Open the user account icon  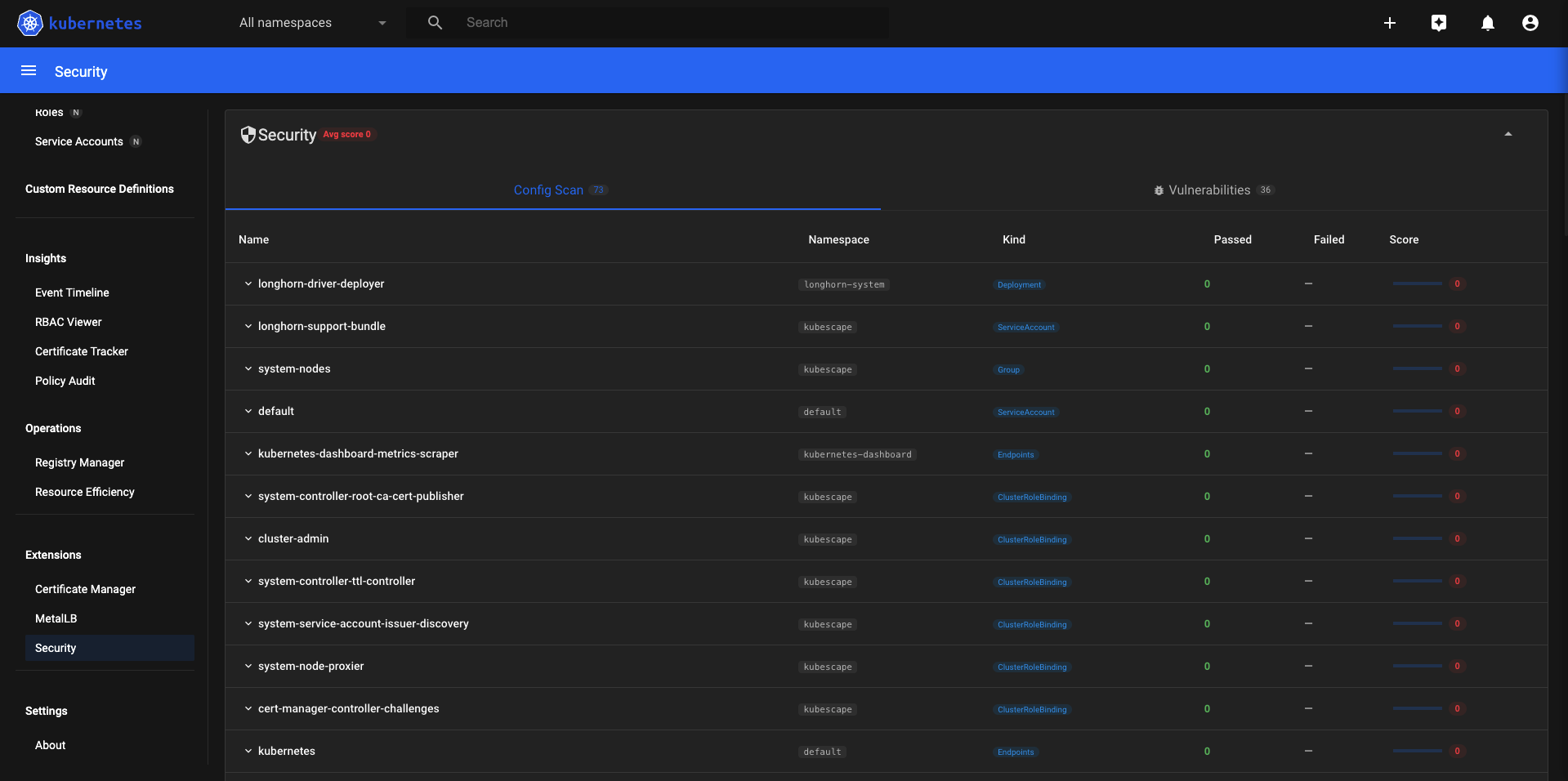point(1530,23)
